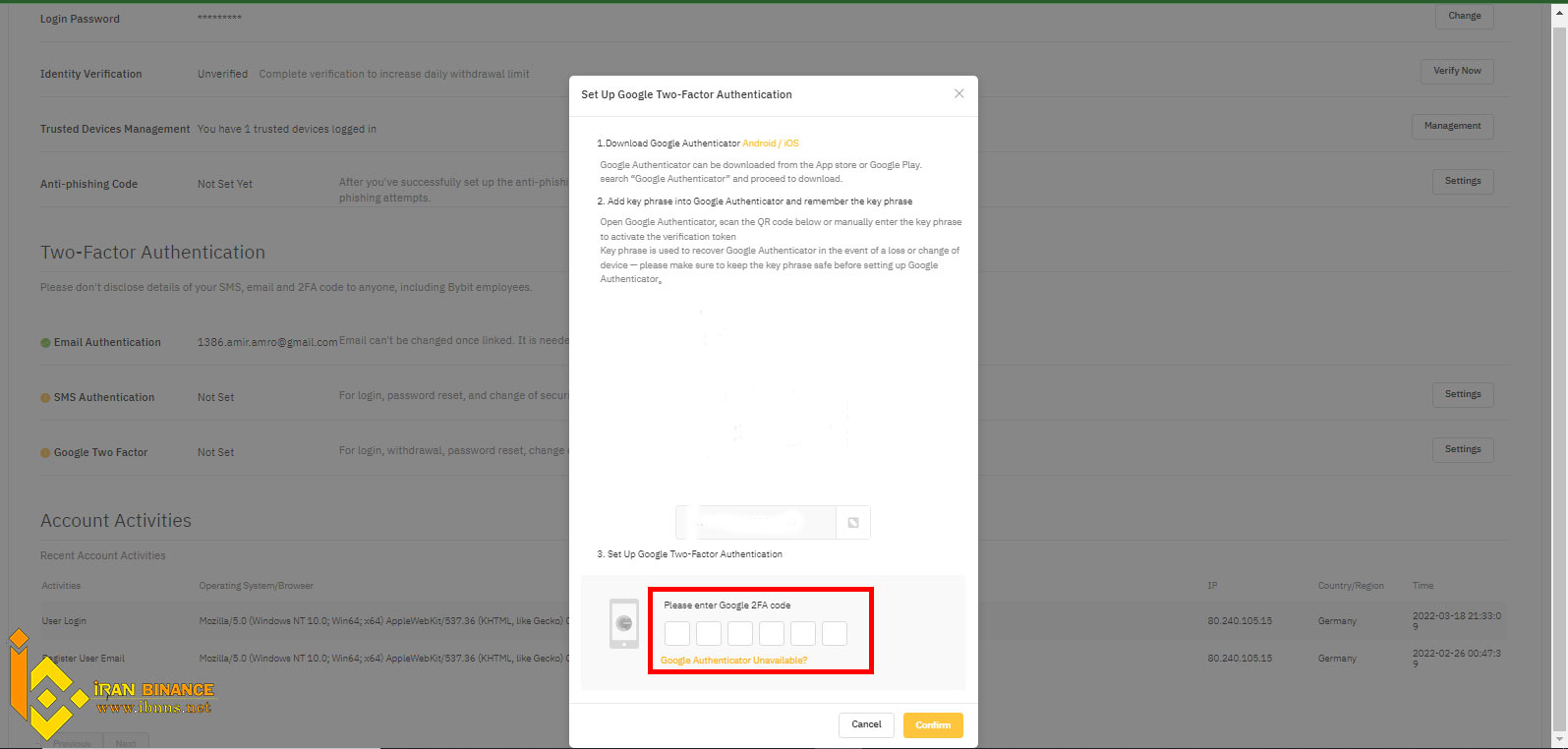1568x749 pixels.
Task: Open Trusted Devices Management button
Action: 1452,126
